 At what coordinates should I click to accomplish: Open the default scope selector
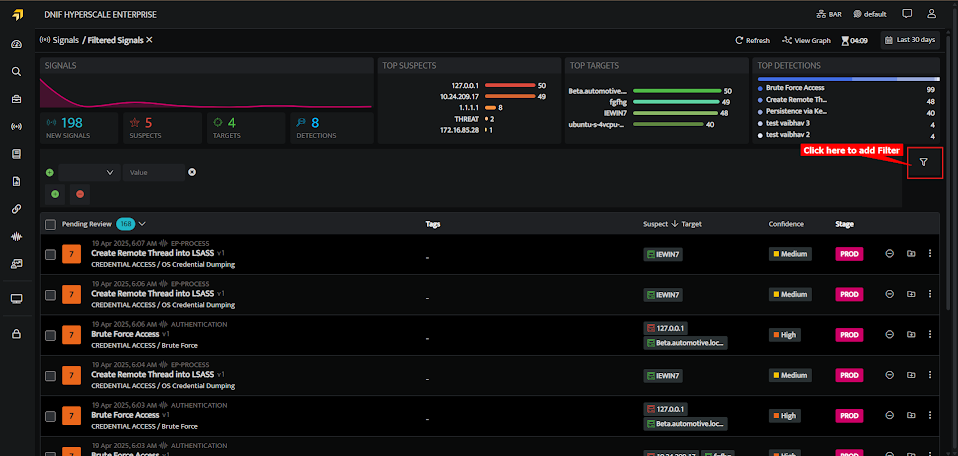click(870, 14)
